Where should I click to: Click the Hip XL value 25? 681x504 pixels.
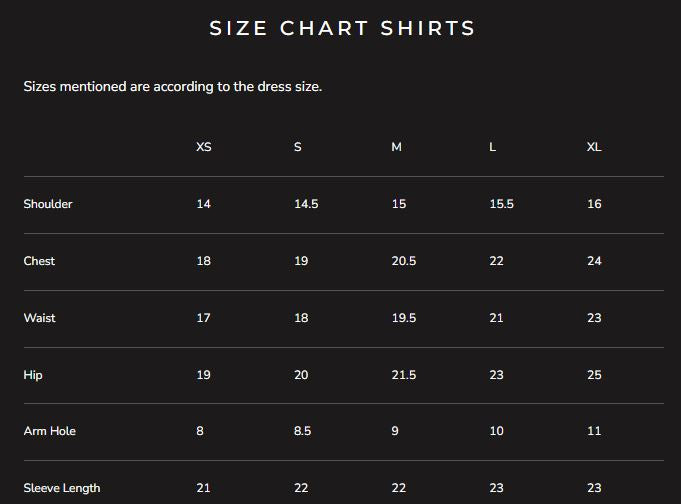594,375
